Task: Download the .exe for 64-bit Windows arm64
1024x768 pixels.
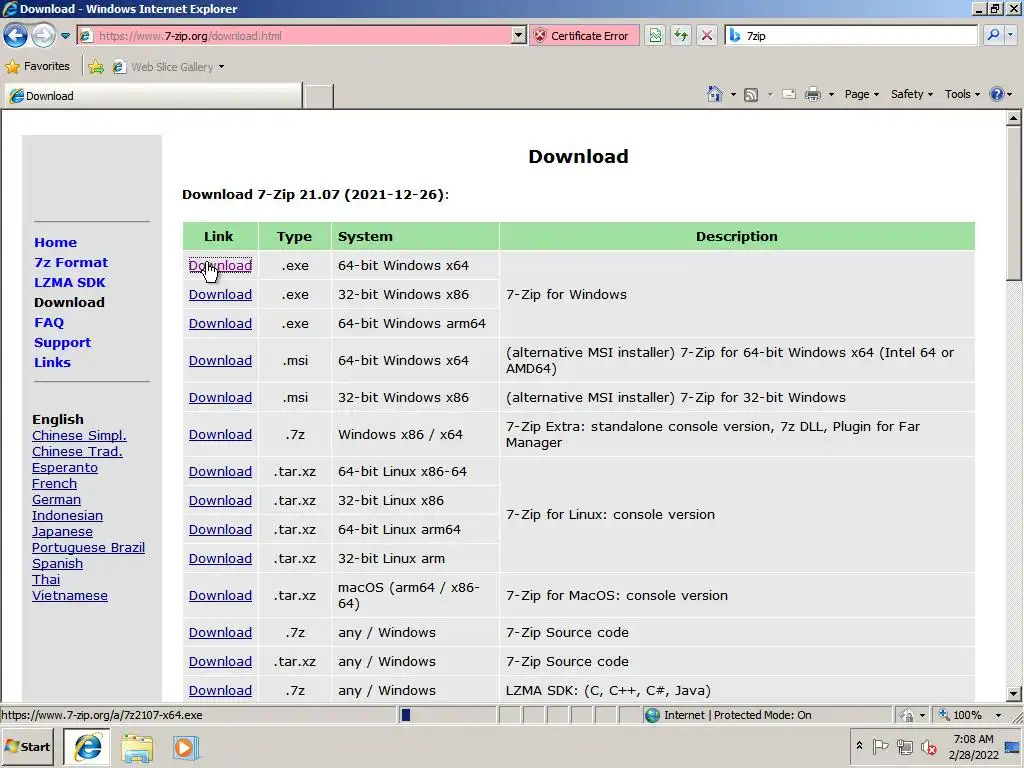Action: tap(220, 323)
